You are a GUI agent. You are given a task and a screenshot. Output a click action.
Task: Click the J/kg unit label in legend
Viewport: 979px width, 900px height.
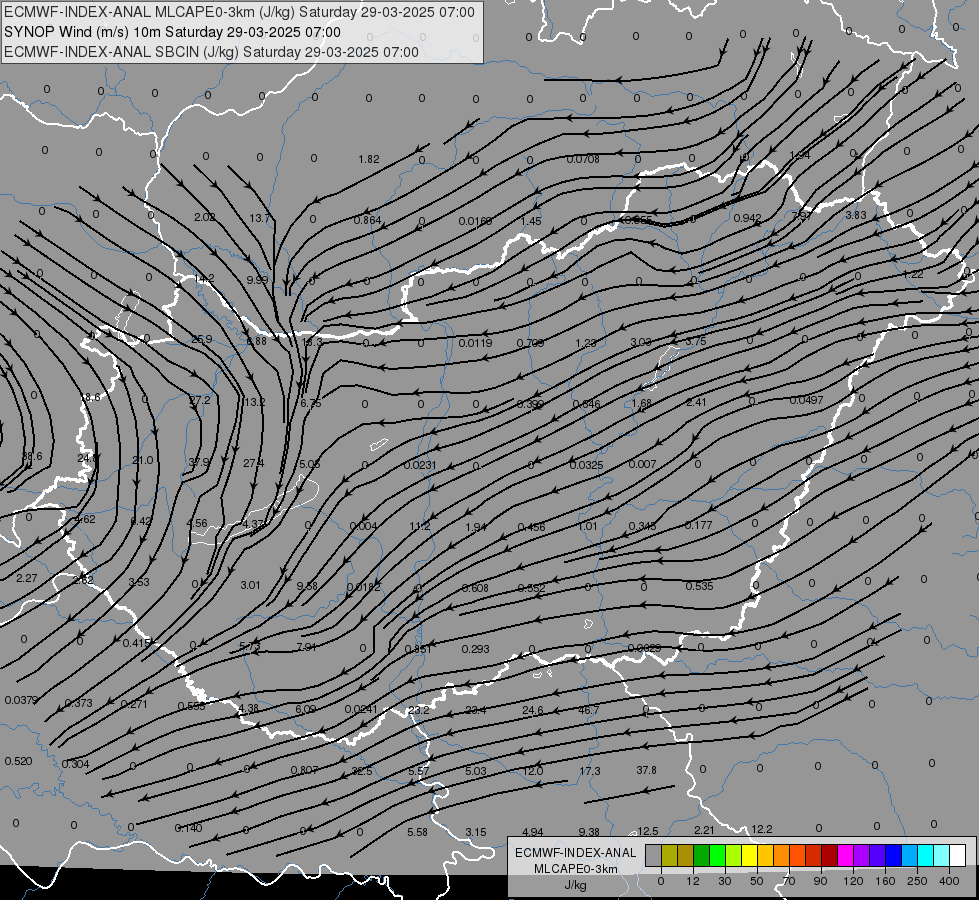coord(575,884)
